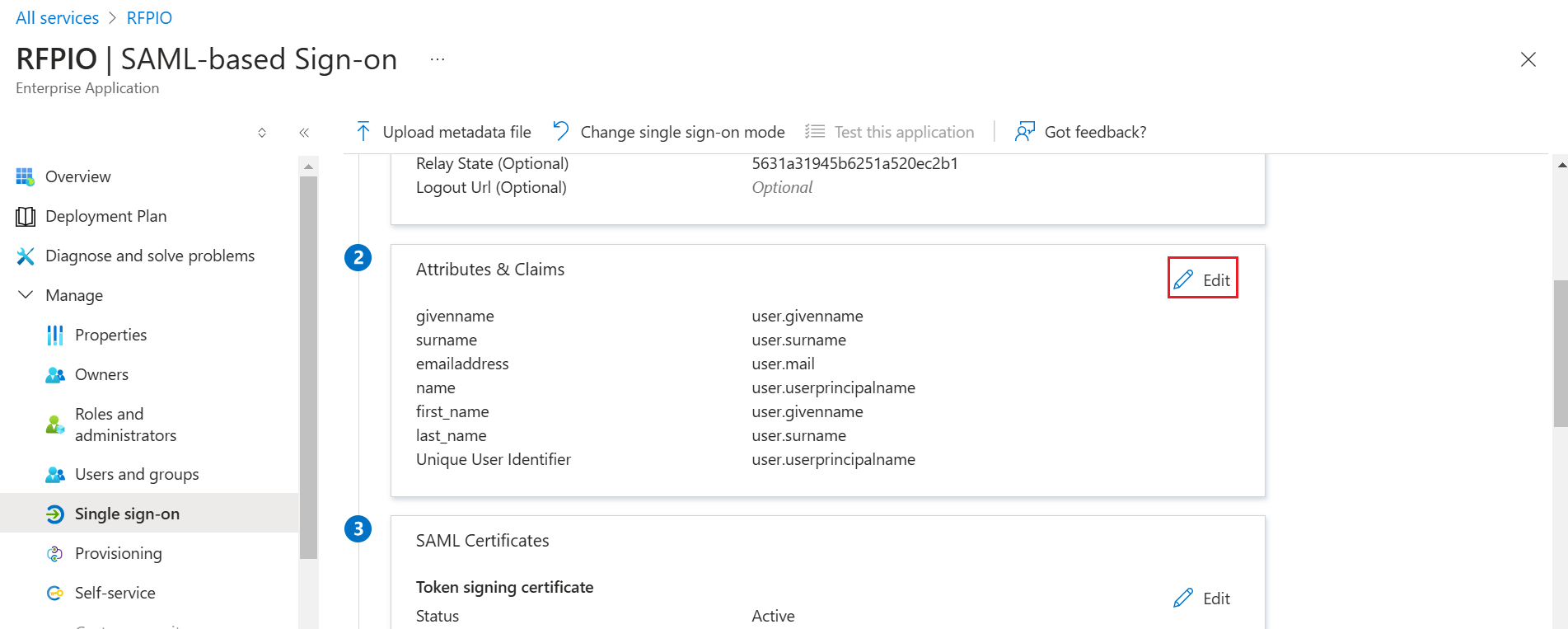Click the sidebar vertical scrollbar
Image resolution: width=1568 pixels, height=629 pixels.
point(308,368)
